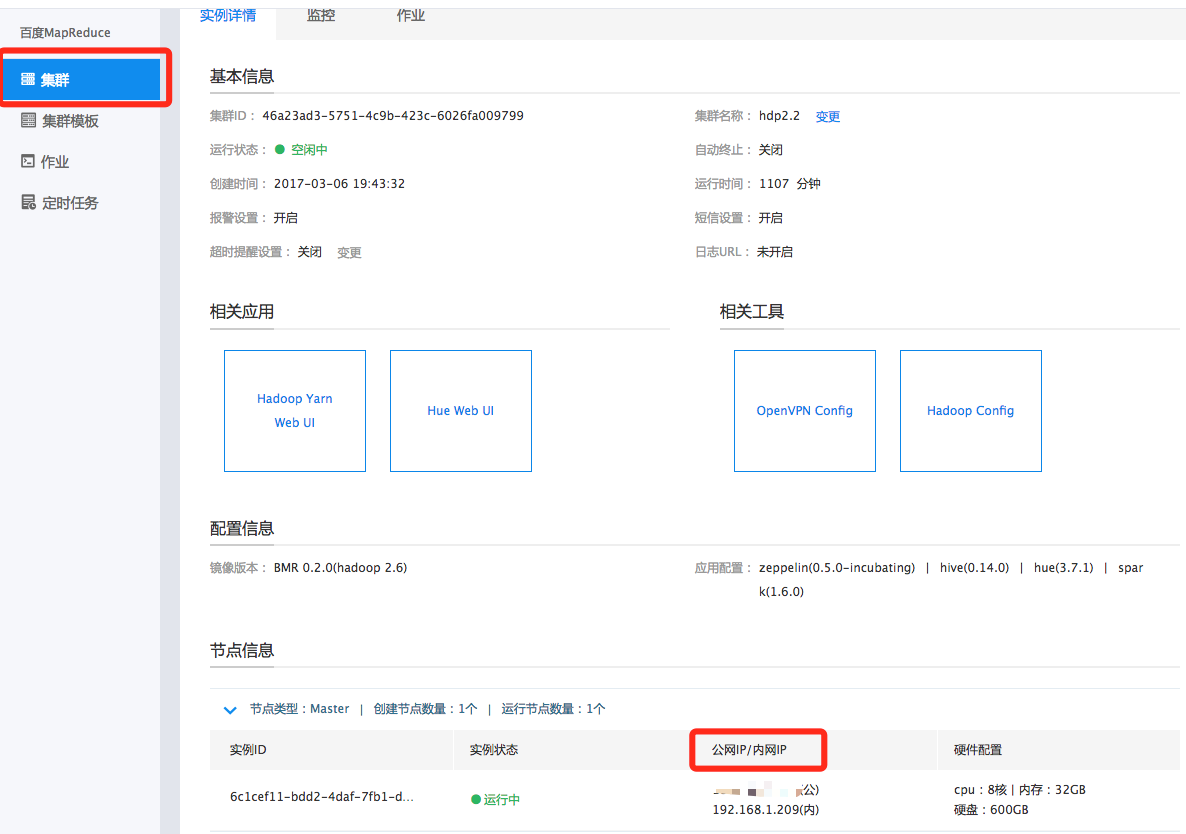
Task: Open Hadoop Yarn Web UI
Action: 295,411
